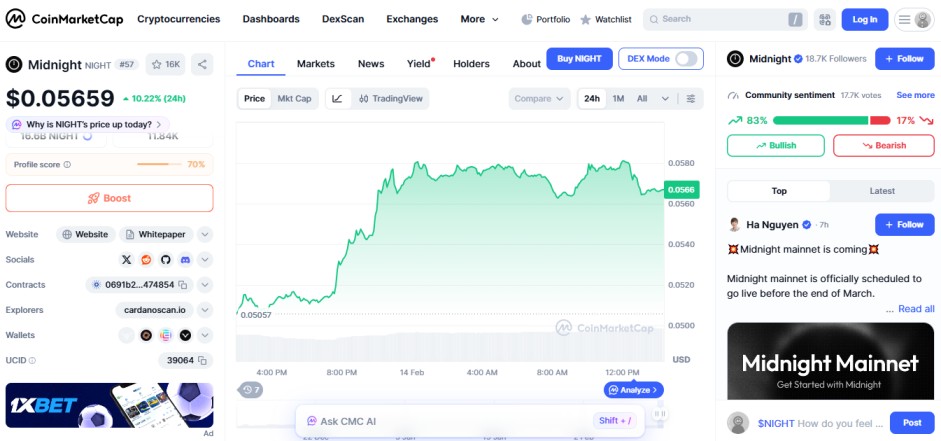The width and height of the screenshot is (941, 441).
Task: Follow Ha Nguyen
Action: pos(904,224)
